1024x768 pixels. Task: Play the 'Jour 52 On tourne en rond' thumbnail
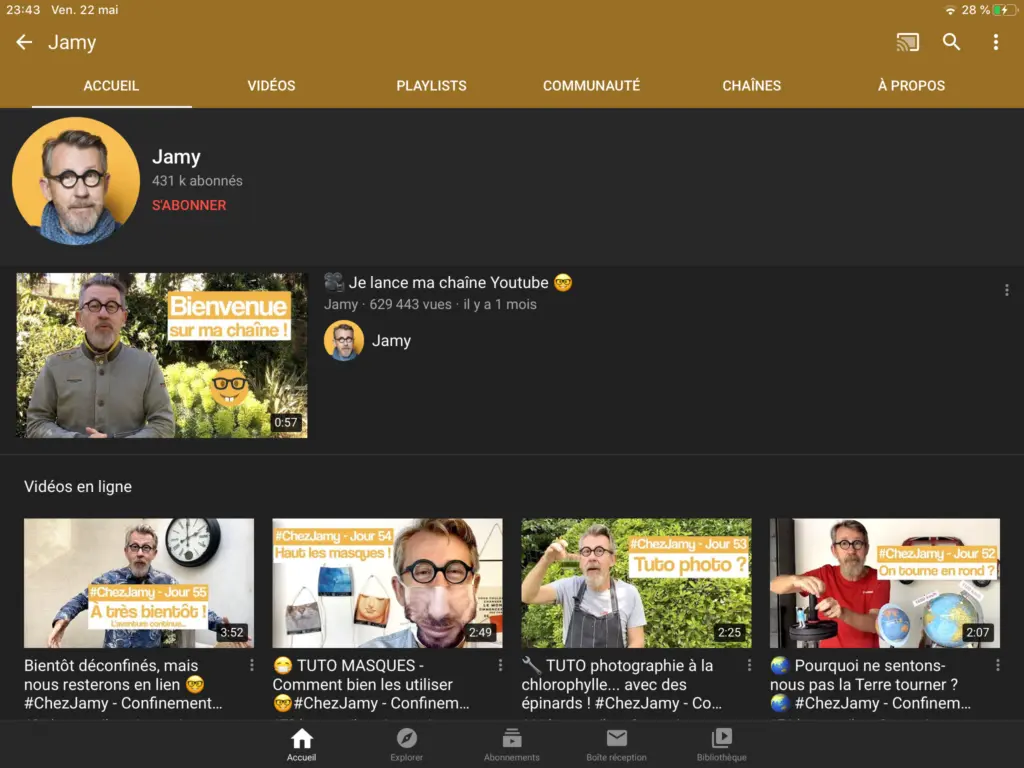[x=884, y=583]
